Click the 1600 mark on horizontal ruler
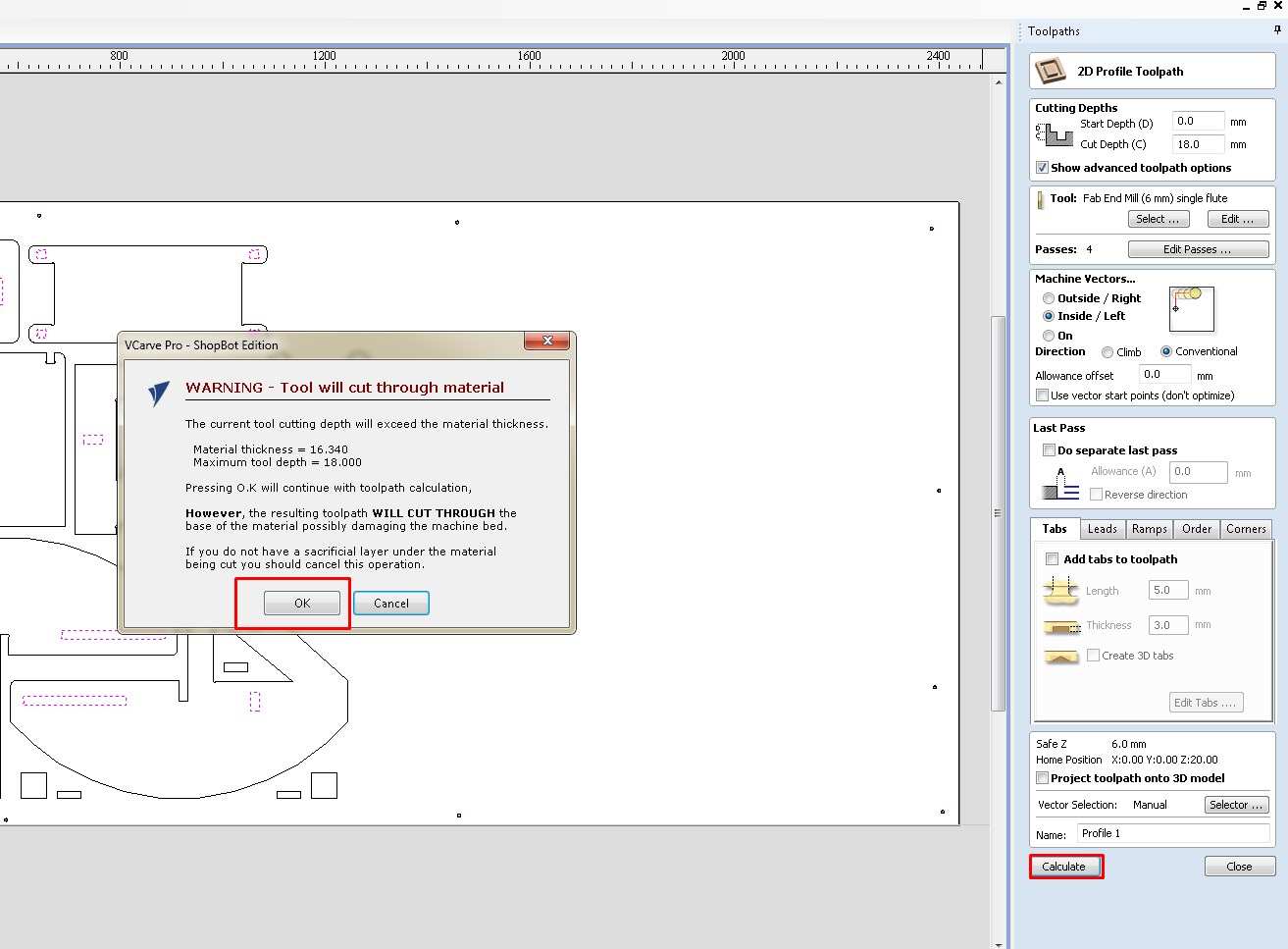 coord(529,56)
